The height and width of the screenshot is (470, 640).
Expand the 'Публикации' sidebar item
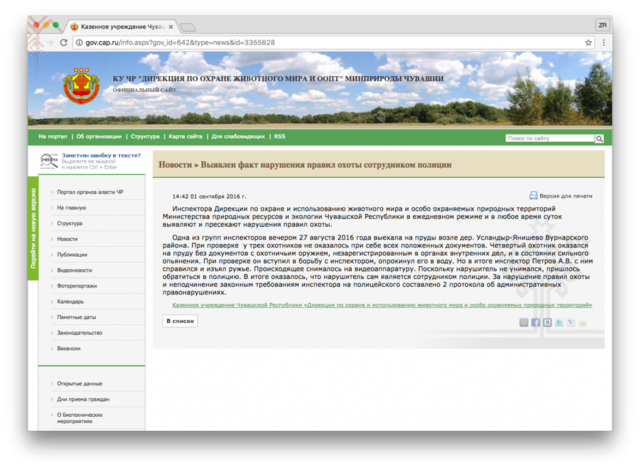72,255
